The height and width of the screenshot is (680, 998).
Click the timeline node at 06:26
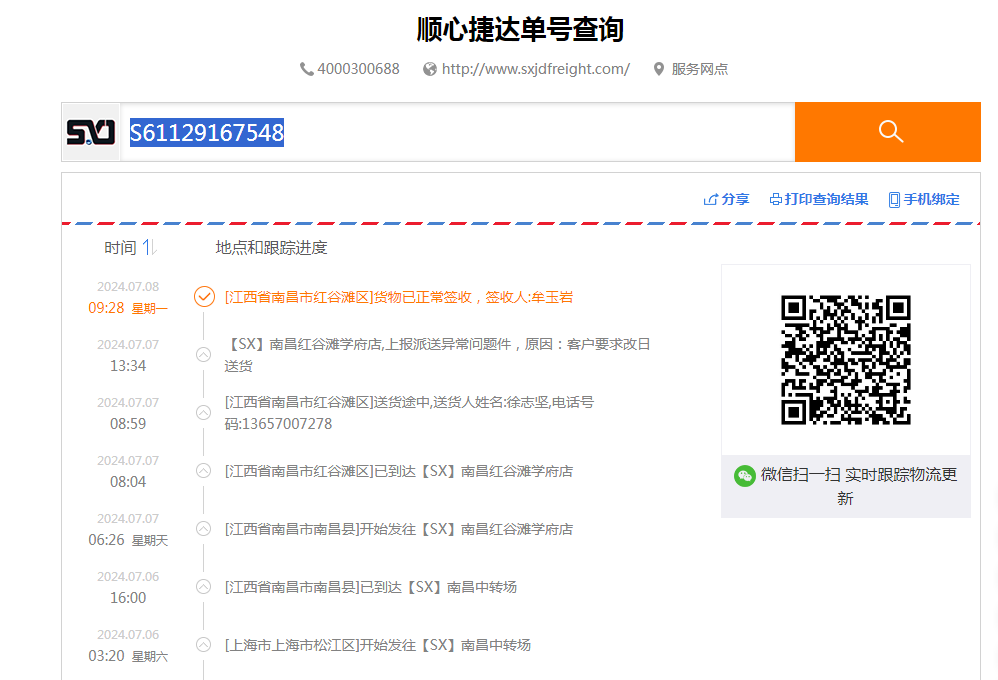tap(204, 528)
